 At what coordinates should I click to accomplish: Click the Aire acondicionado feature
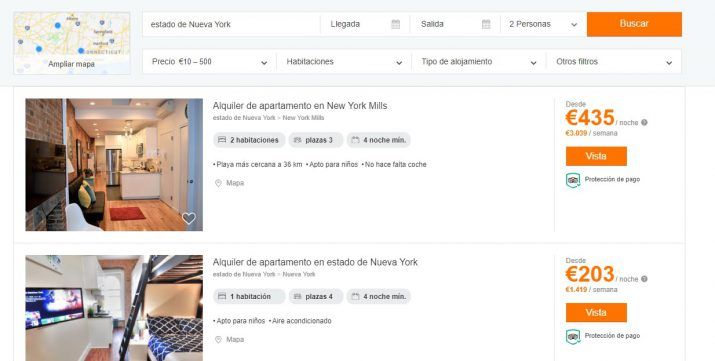300,321
